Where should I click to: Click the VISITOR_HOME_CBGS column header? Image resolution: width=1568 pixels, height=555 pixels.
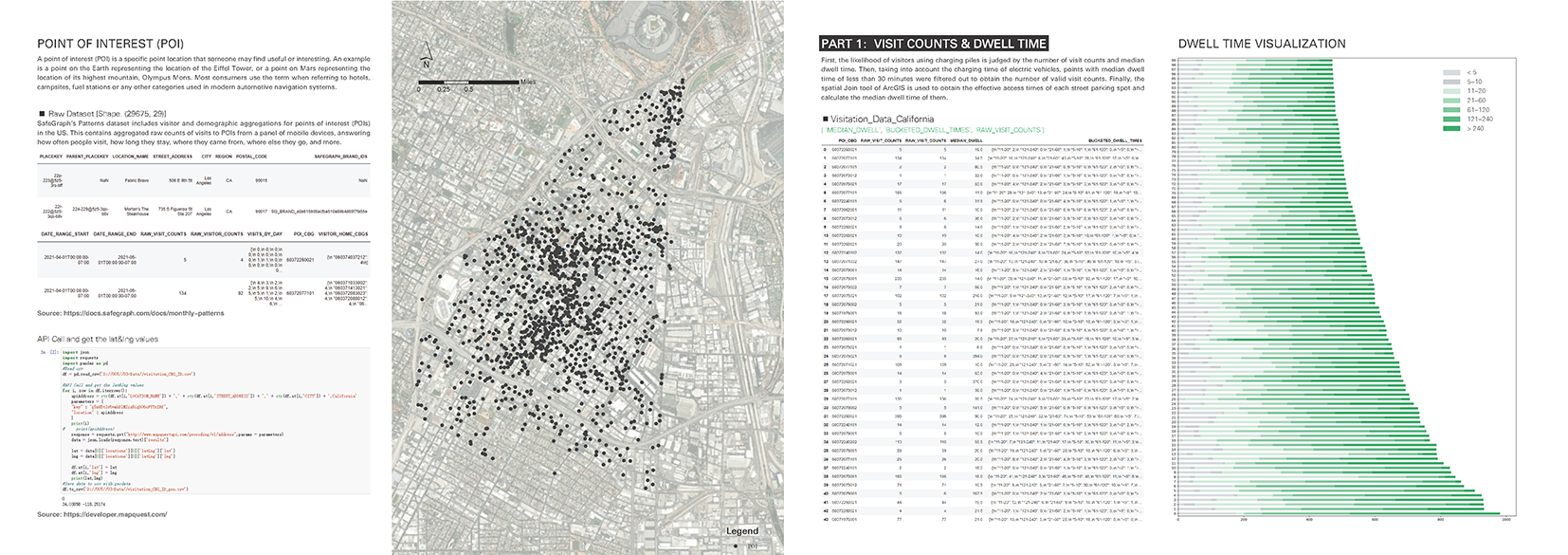tap(343, 233)
